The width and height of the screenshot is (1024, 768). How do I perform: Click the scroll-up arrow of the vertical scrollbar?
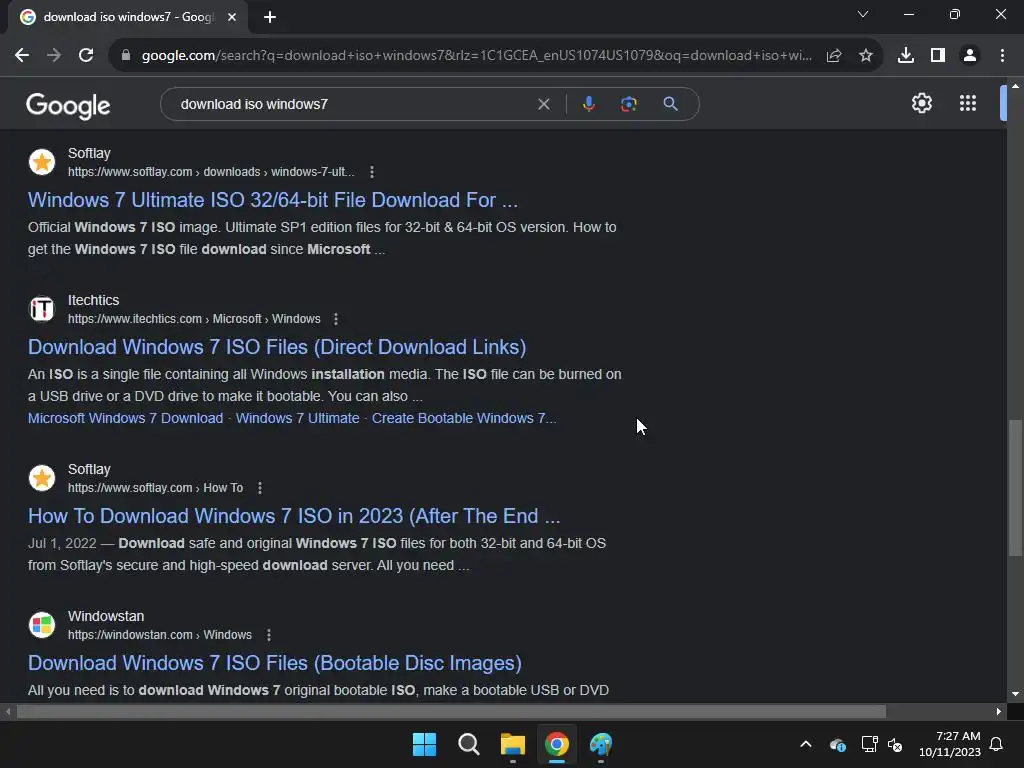coord(1015,86)
